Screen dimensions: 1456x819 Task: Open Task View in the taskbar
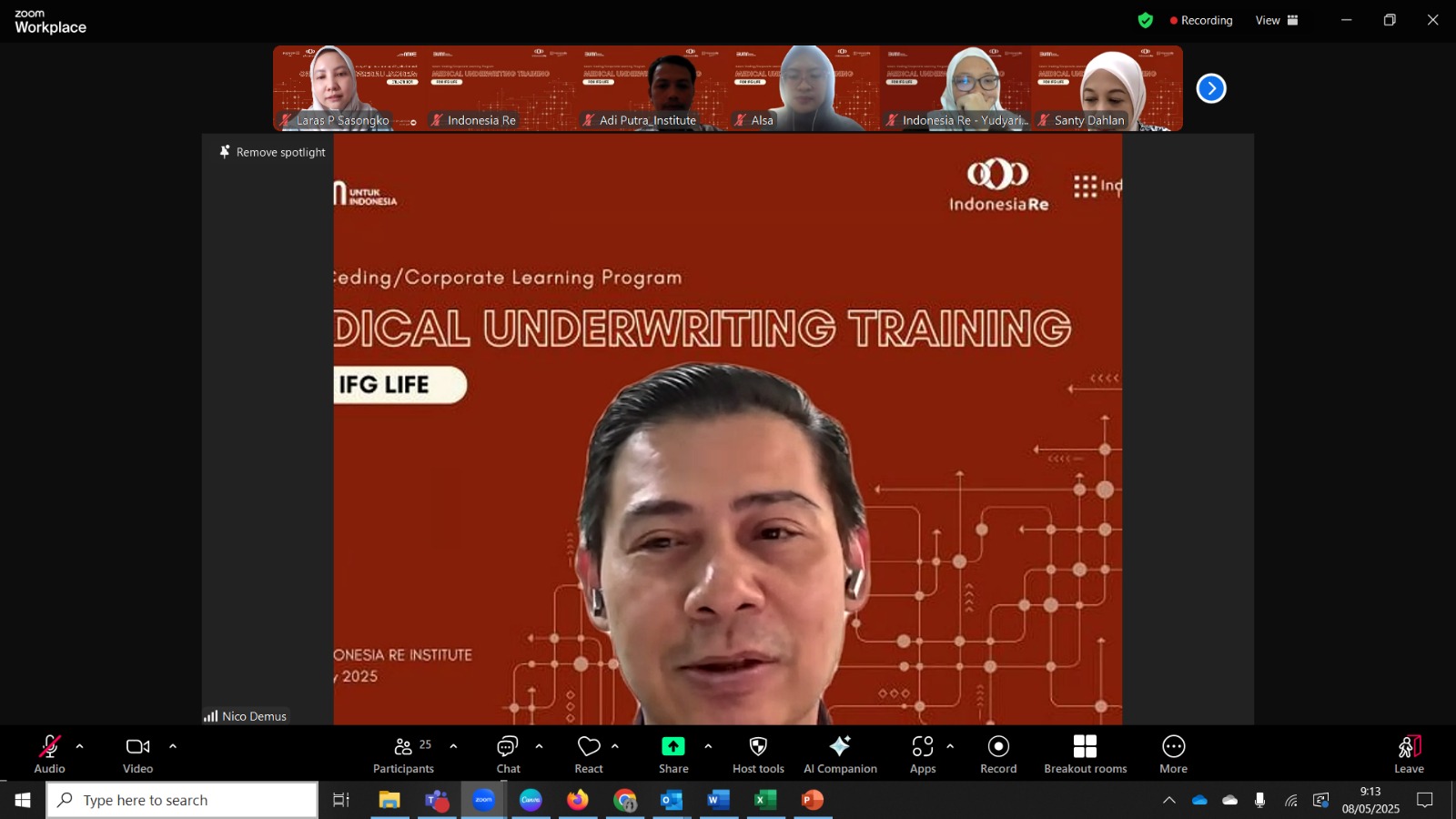point(341,800)
